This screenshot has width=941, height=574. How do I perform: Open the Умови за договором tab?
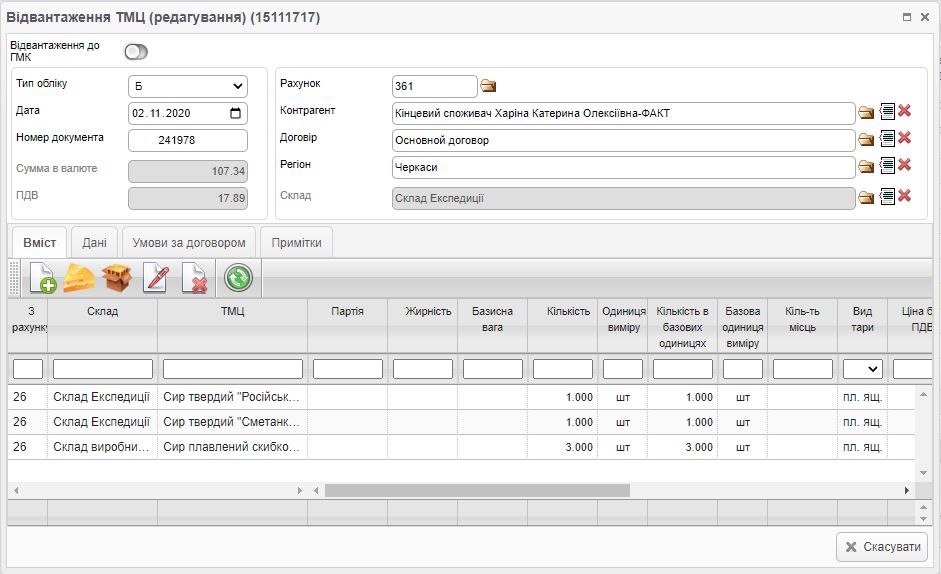coord(189,243)
